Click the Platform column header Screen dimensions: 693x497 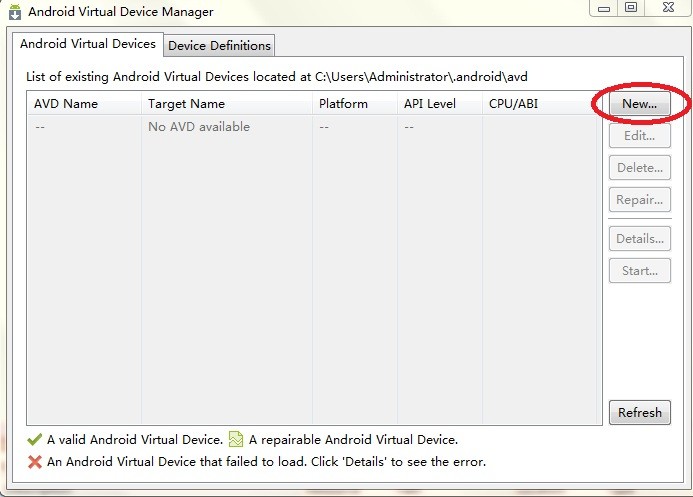pyautogui.click(x=355, y=104)
